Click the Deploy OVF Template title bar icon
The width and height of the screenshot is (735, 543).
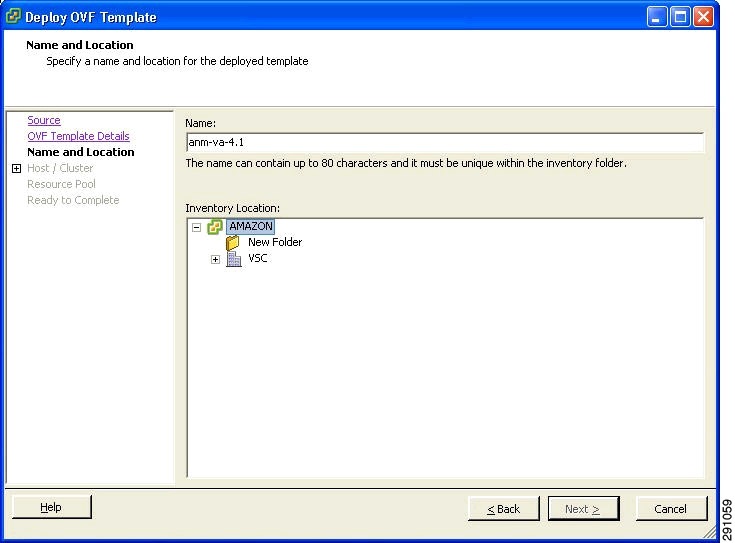click(13, 16)
